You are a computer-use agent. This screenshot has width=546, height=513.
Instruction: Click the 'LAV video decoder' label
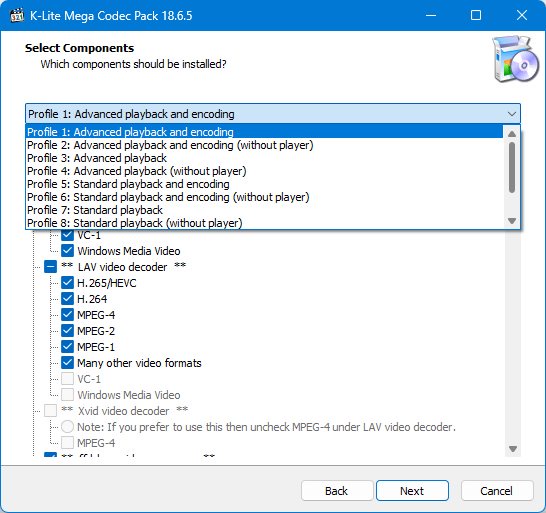coord(123,267)
